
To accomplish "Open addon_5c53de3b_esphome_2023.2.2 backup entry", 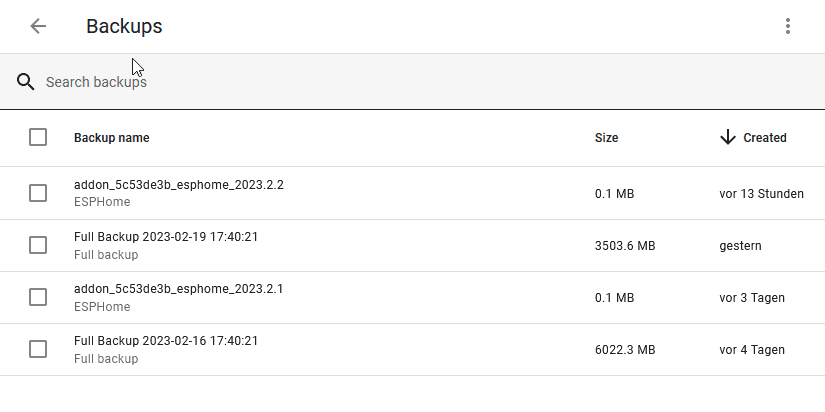I will pos(179,185).
